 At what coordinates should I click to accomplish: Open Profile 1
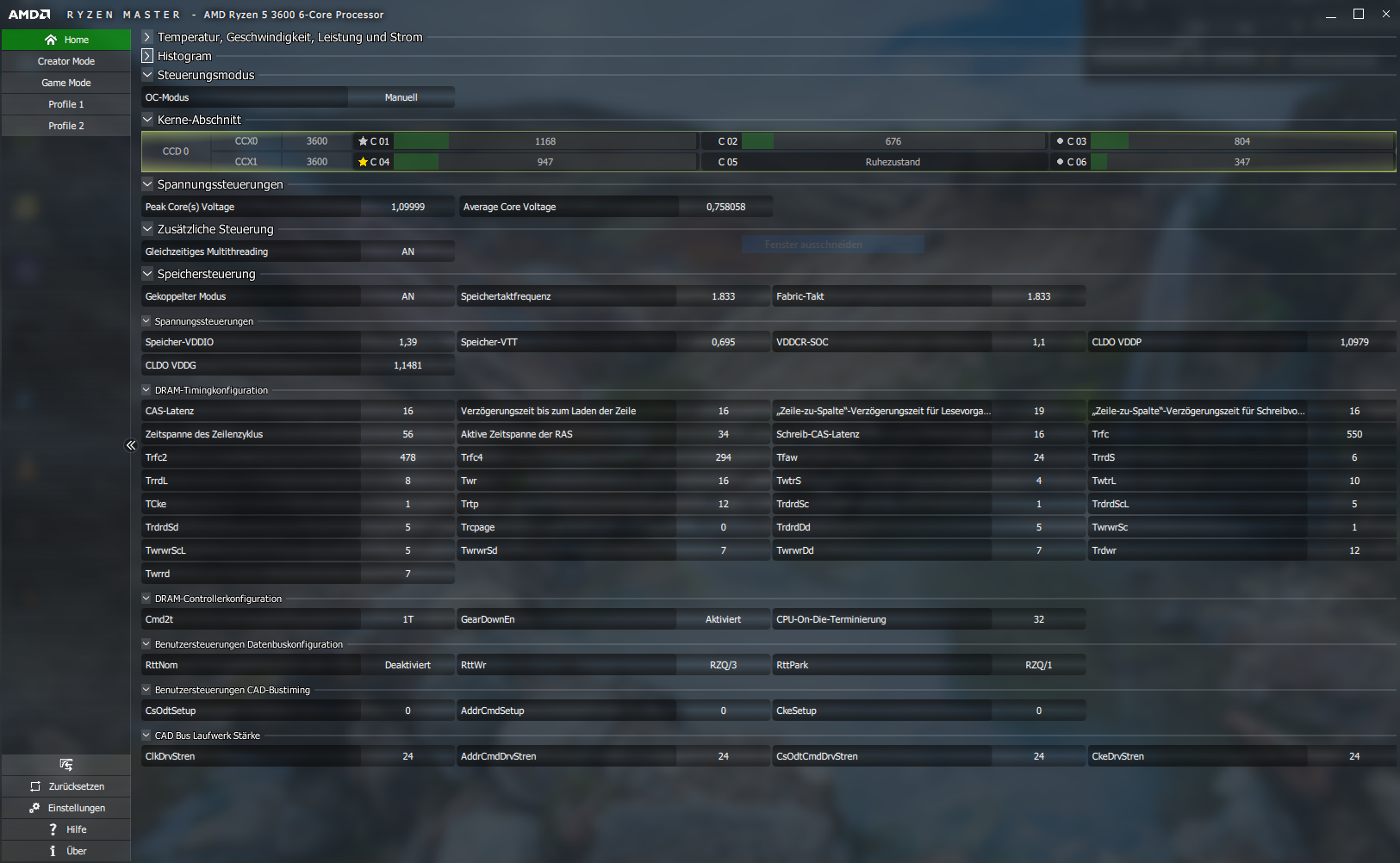(x=66, y=104)
